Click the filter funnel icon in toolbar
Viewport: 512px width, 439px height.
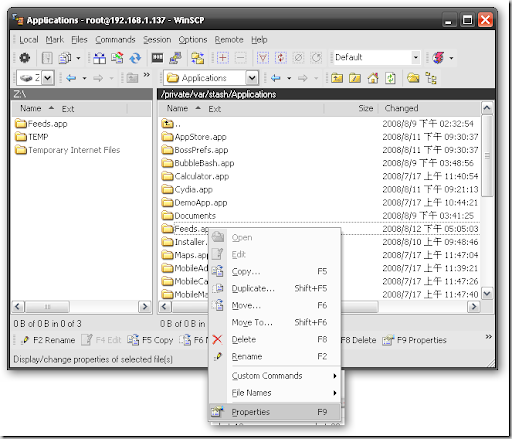(x=263, y=58)
